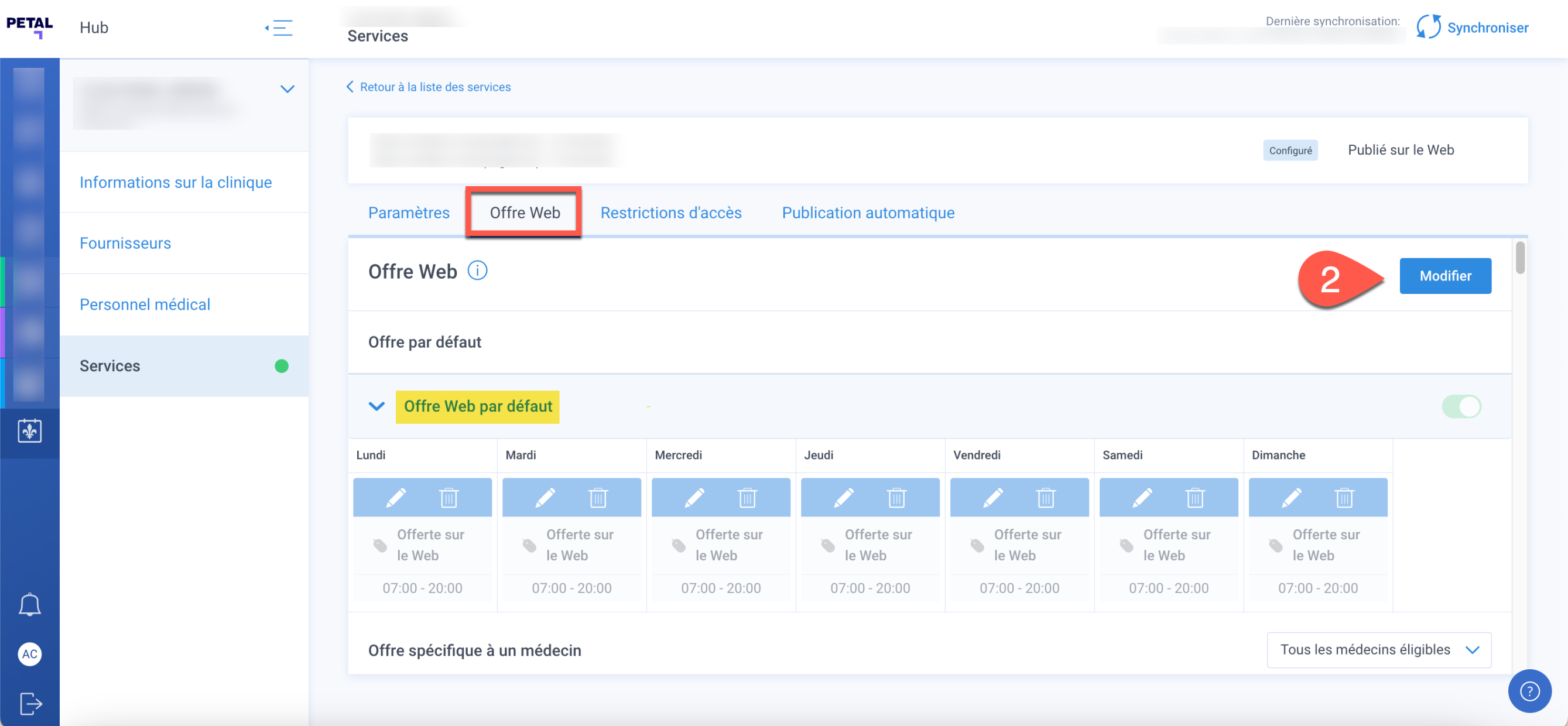
Task: Collapse the sidebar menu icon
Action: [x=279, y=28]
